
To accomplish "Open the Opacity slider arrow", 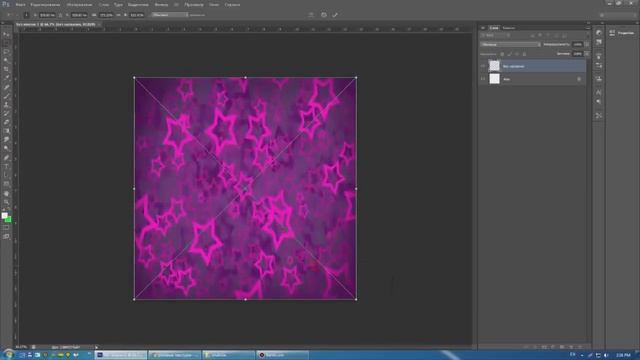I will (587, 44).
